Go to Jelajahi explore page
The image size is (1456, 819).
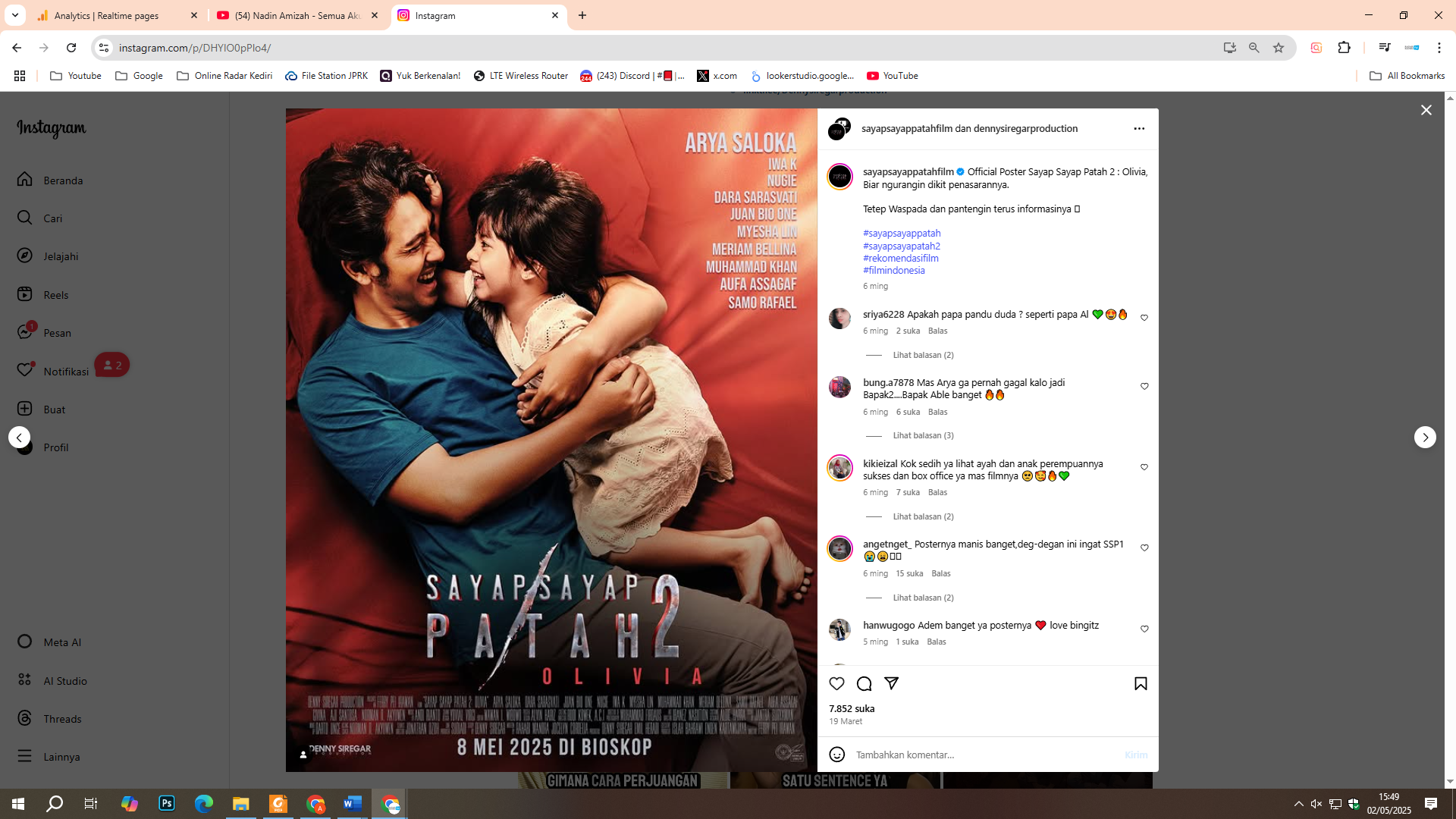48,256
